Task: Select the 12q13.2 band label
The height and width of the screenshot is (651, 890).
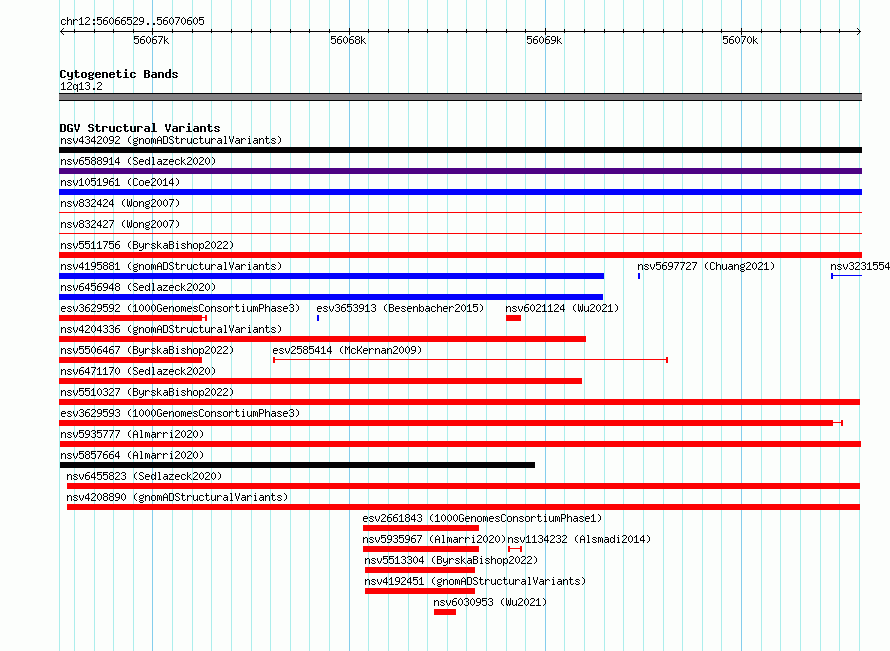Action: point(81,86)
